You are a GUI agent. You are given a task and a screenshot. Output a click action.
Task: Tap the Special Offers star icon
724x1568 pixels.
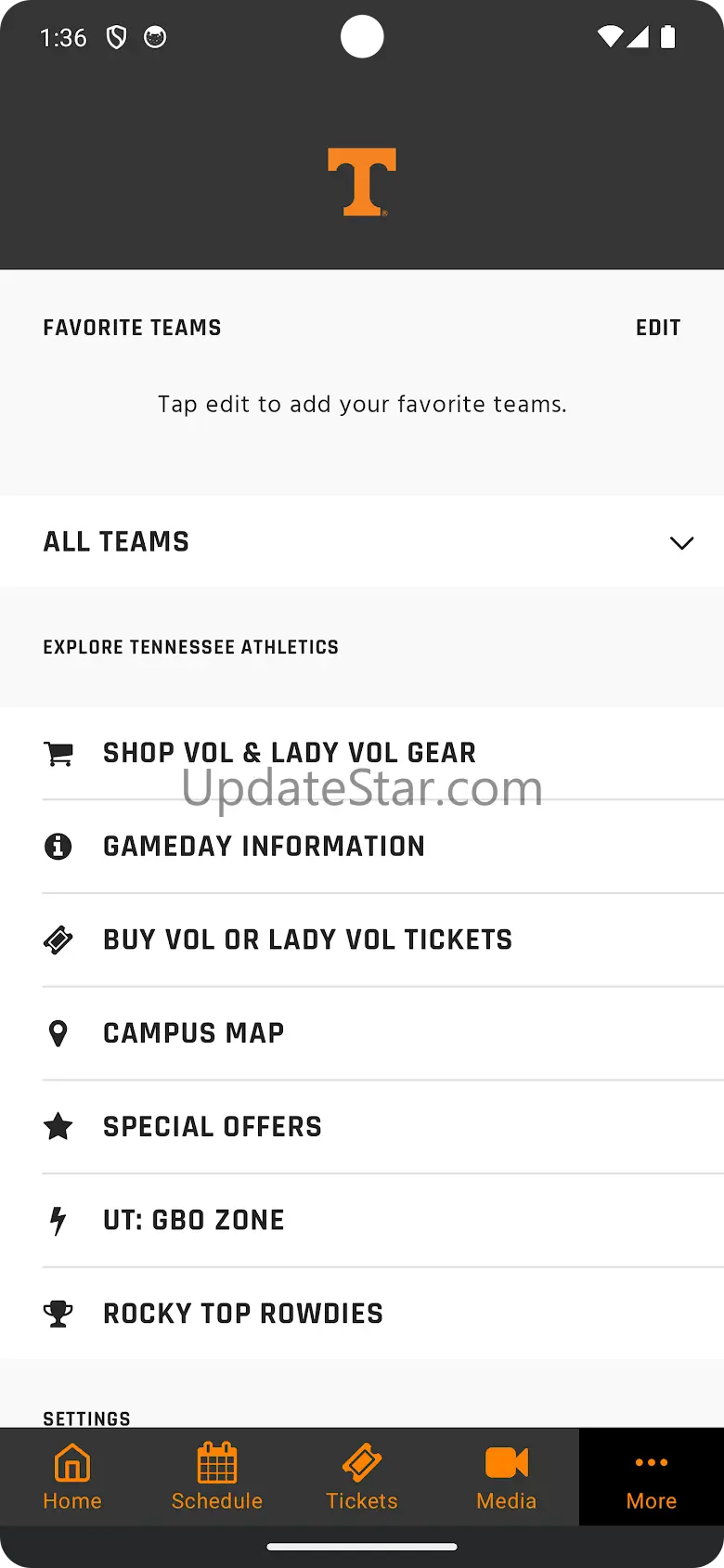pyautogui.click(x=58, y=1127)
